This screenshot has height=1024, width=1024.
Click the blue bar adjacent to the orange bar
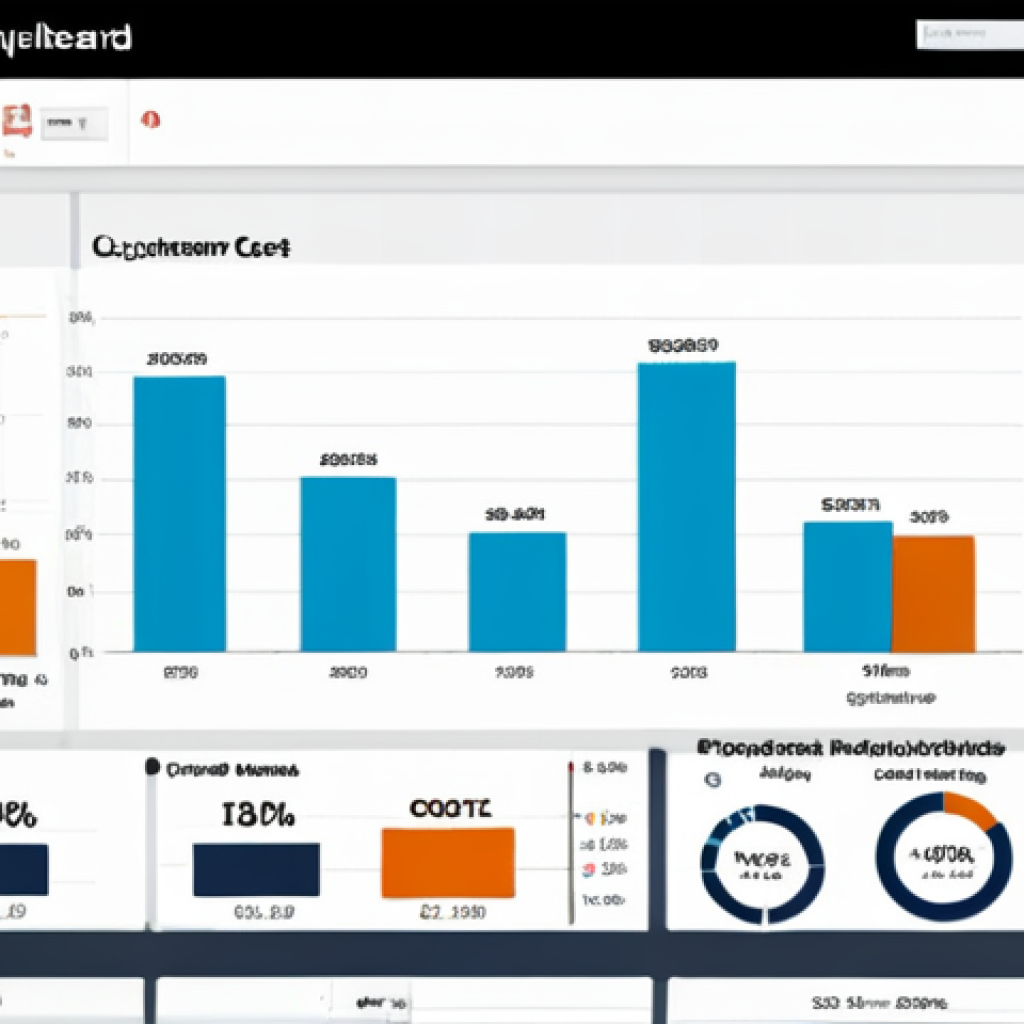848,586
